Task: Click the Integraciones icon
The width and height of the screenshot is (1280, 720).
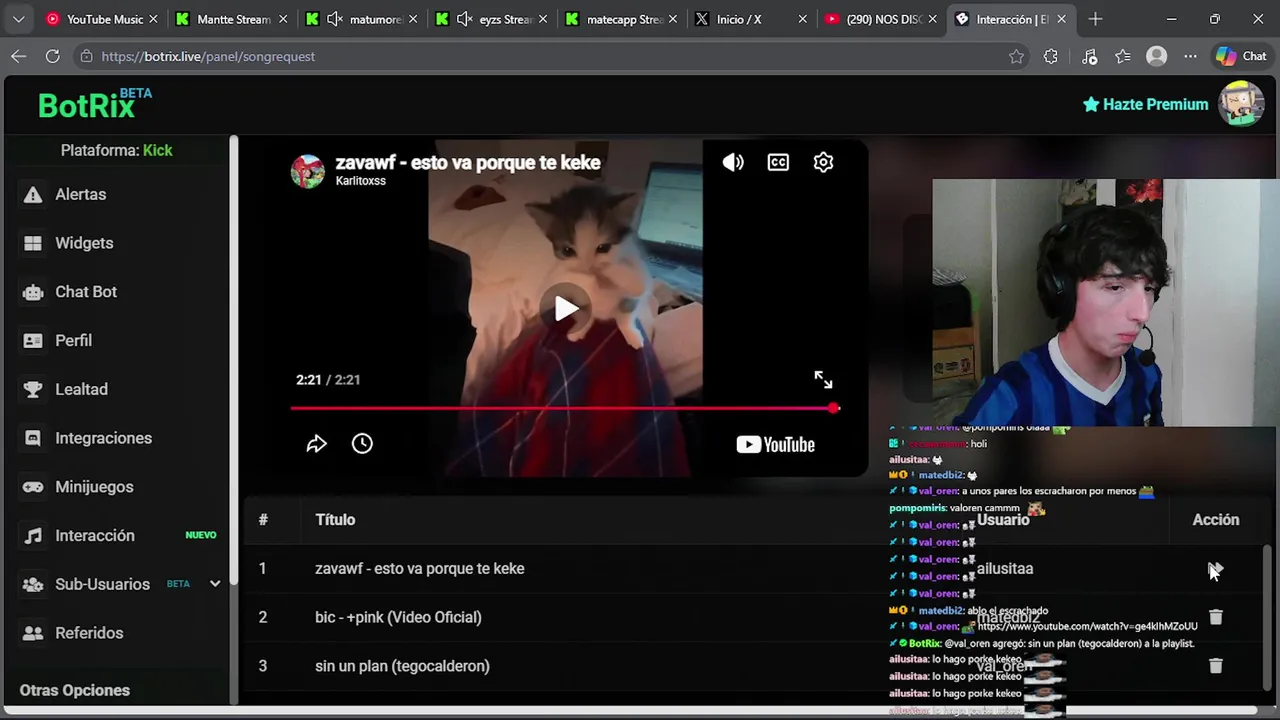Action: pos(33,438)
